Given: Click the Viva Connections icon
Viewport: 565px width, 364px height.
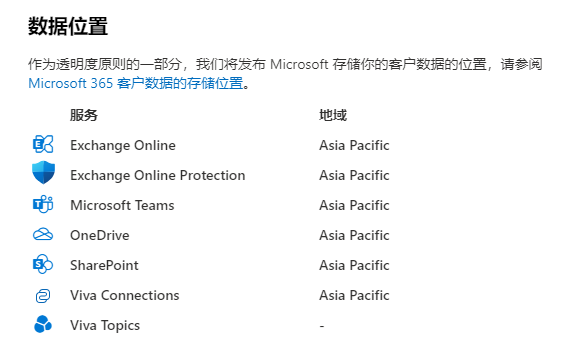Looking at the screenshot, I should [x=43, y=296].
